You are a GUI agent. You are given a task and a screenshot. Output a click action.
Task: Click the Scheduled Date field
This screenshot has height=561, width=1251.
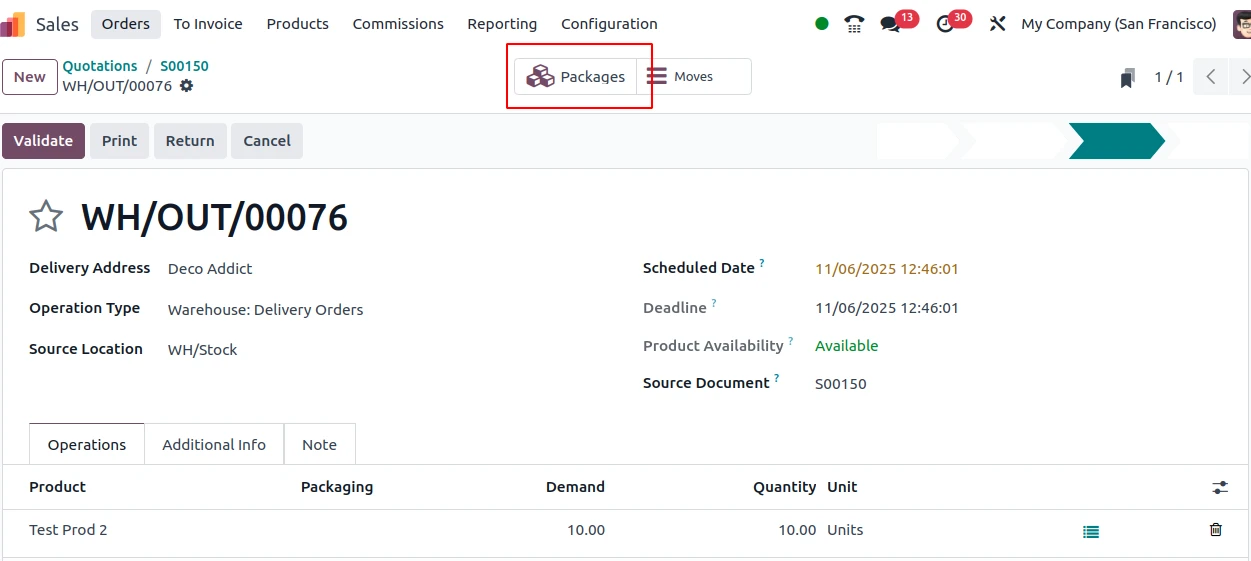pyautogui.click(x=886, y=269)
